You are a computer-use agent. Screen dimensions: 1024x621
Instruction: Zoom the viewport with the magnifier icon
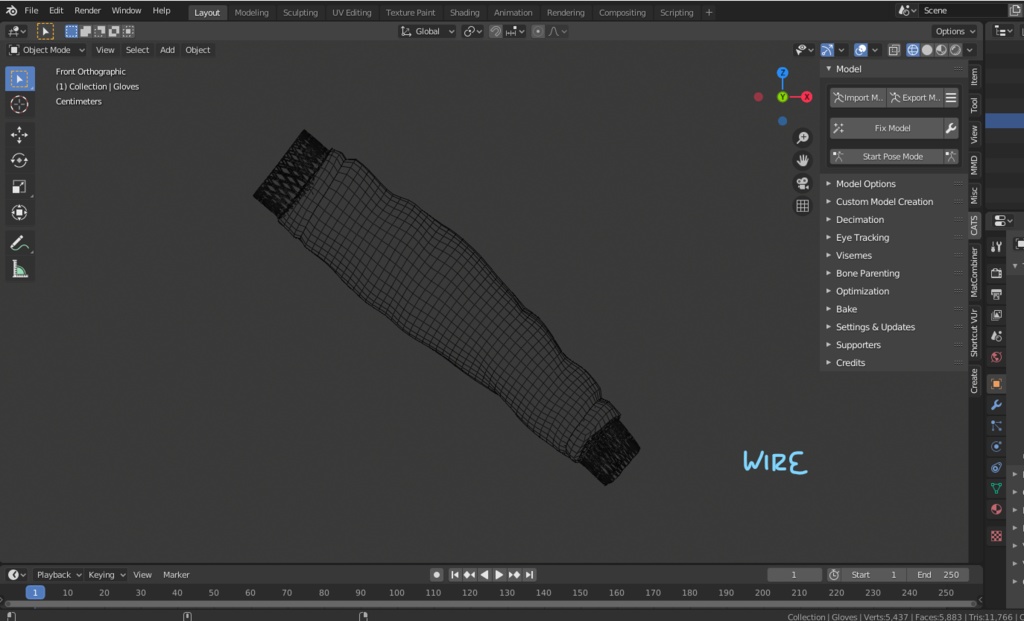[x=802, y=137]
